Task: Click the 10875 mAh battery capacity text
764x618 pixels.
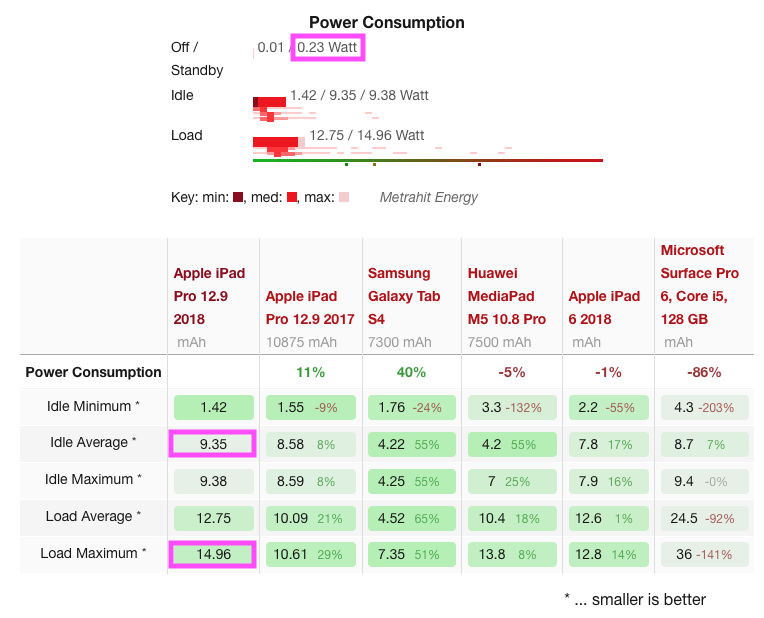Action: 301,342
